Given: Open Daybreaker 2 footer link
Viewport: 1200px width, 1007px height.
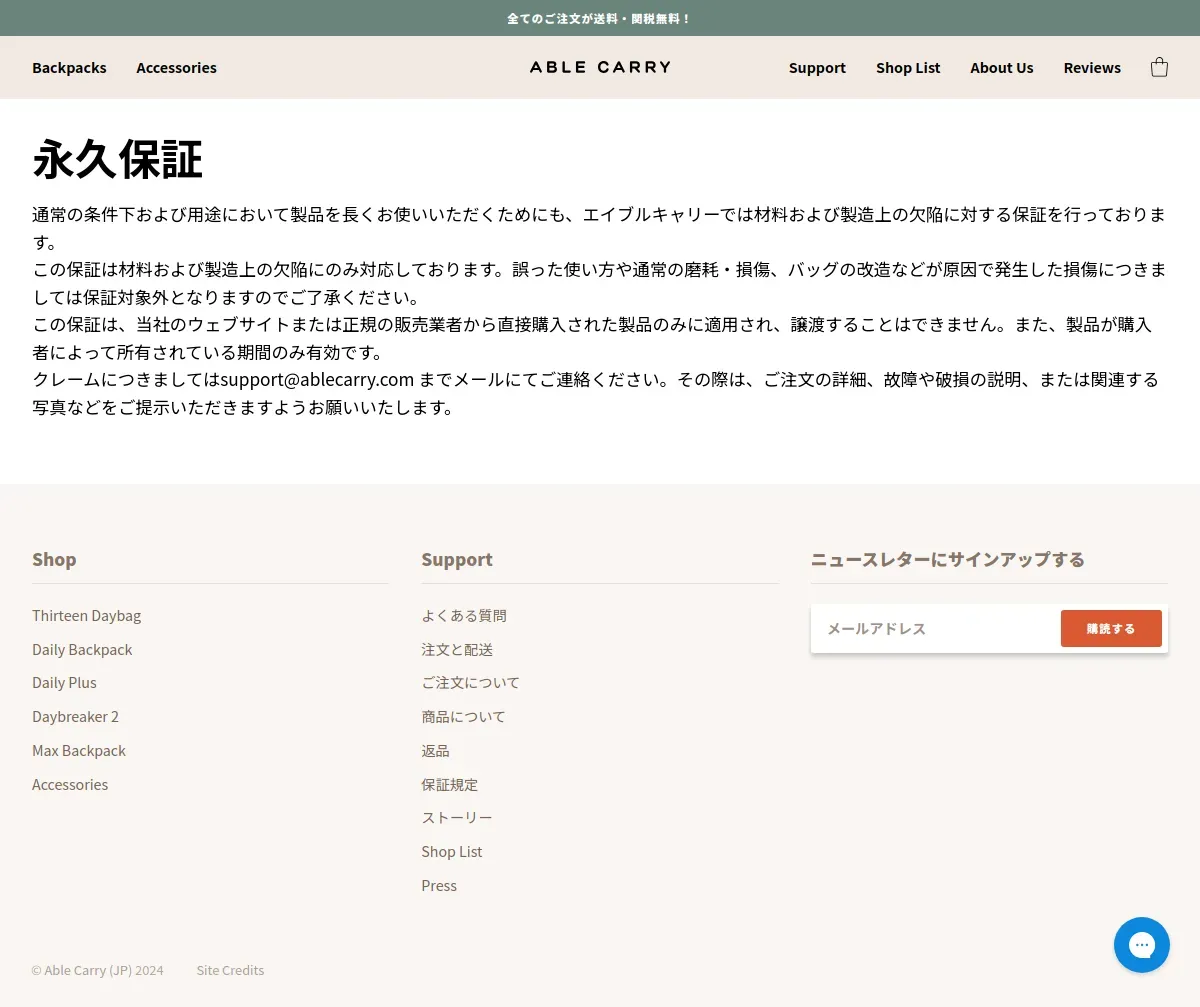Looking at the screenshot, I should tap(75, 717).
